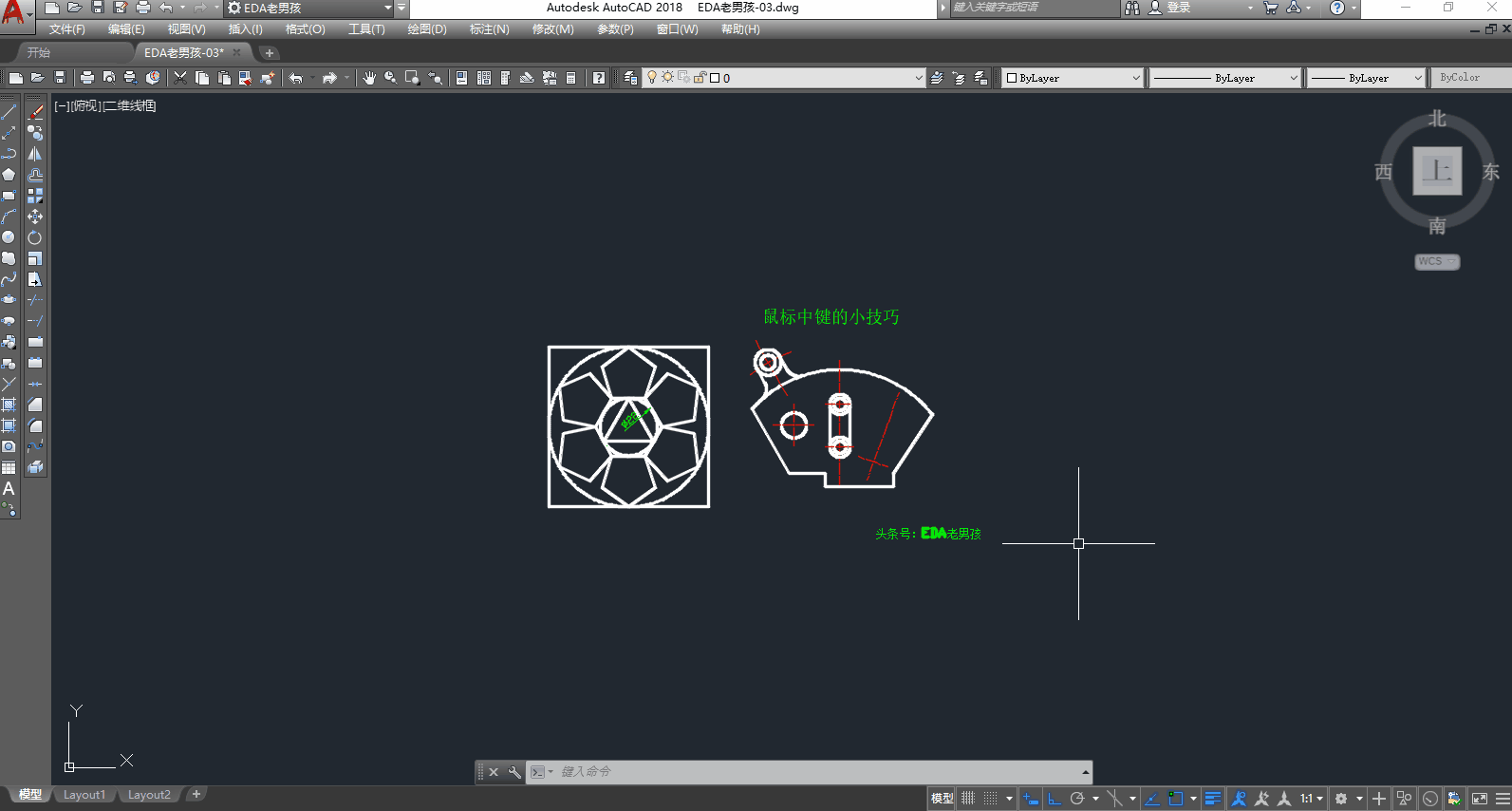
Task: Select the Mirror modify tool
Action: (35, 154)
